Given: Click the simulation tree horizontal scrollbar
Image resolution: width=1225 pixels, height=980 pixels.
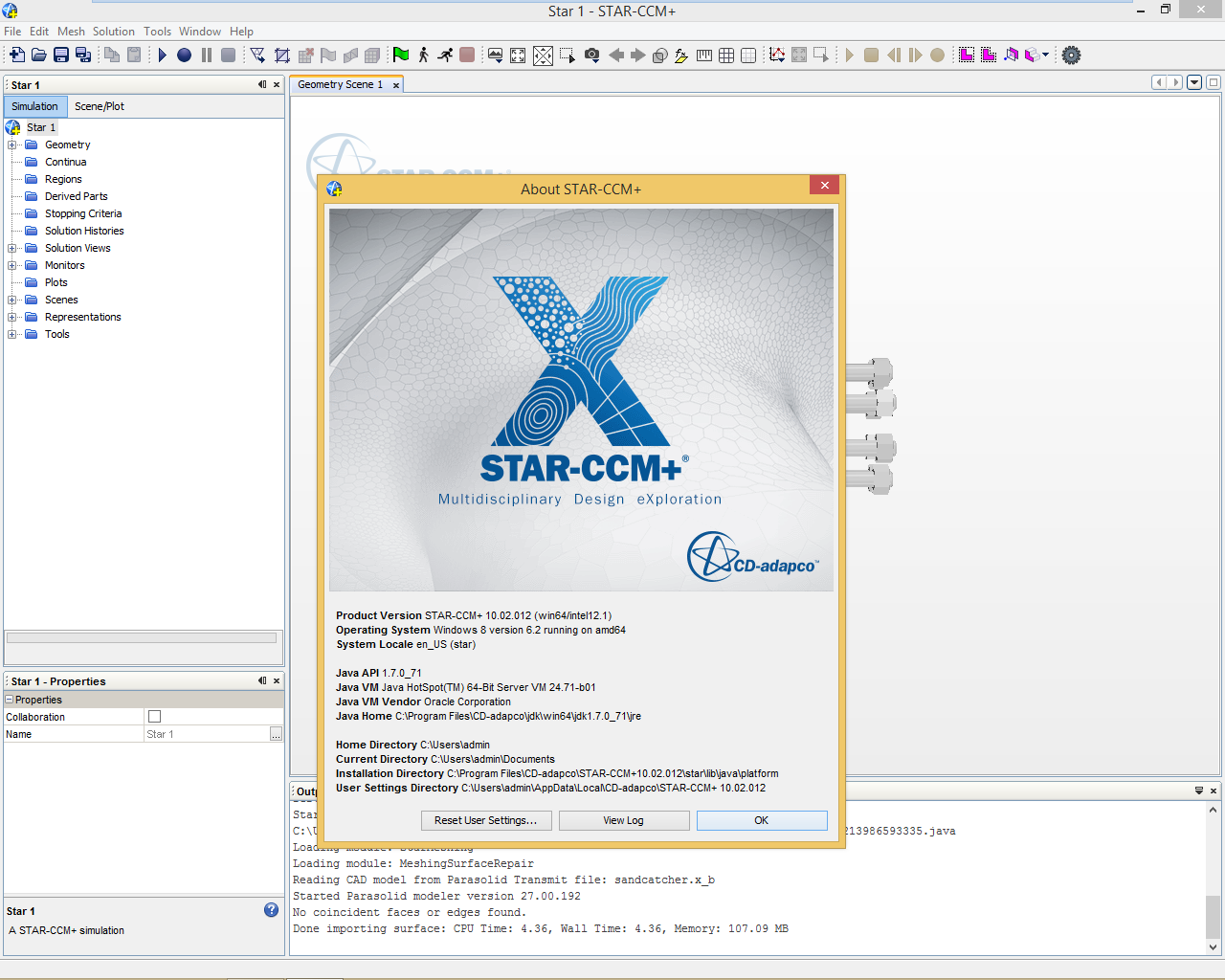Looking at the screenshot, I should click(142, 637).
